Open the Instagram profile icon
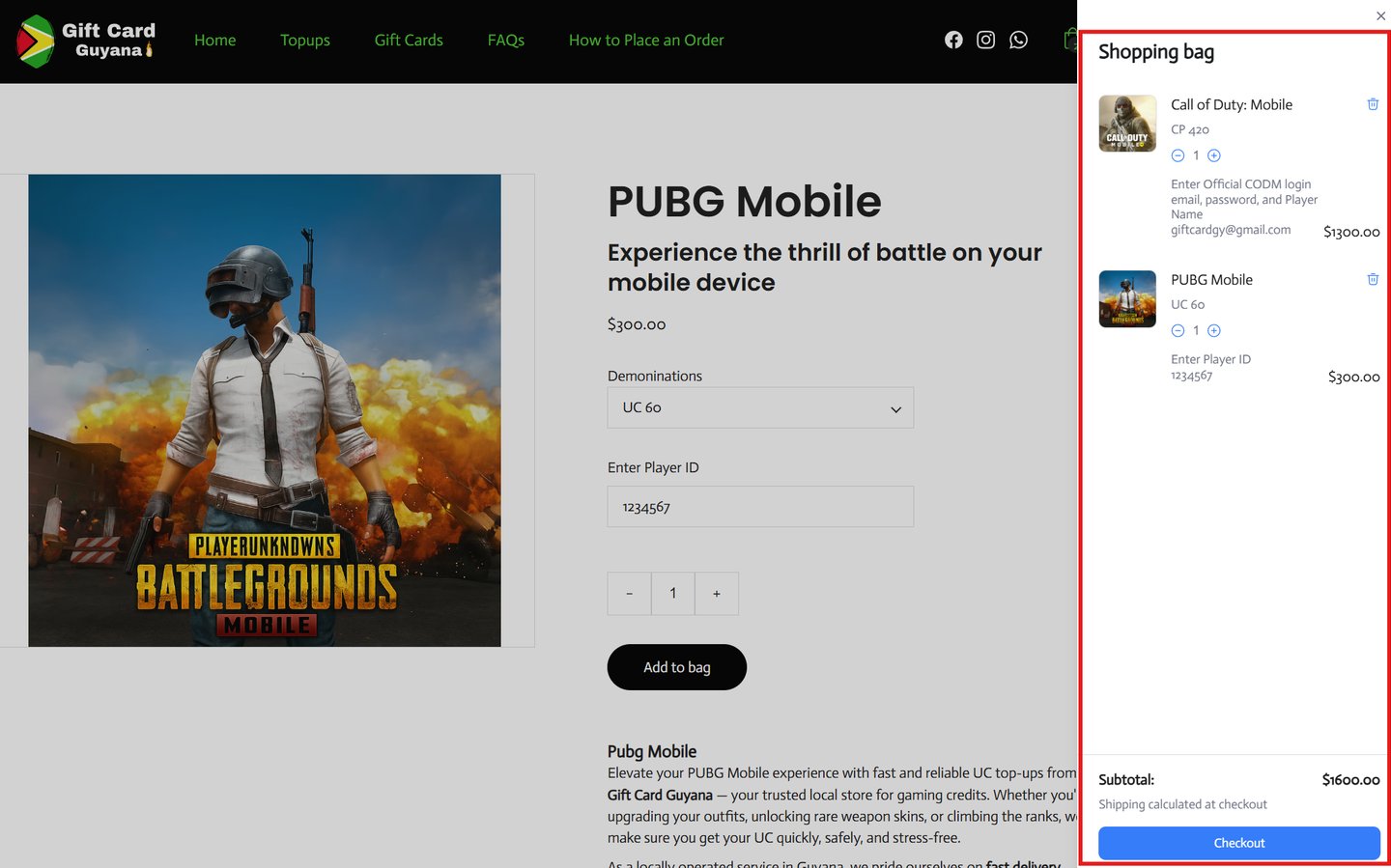The image size is (1391, 868). pos(985,40)
